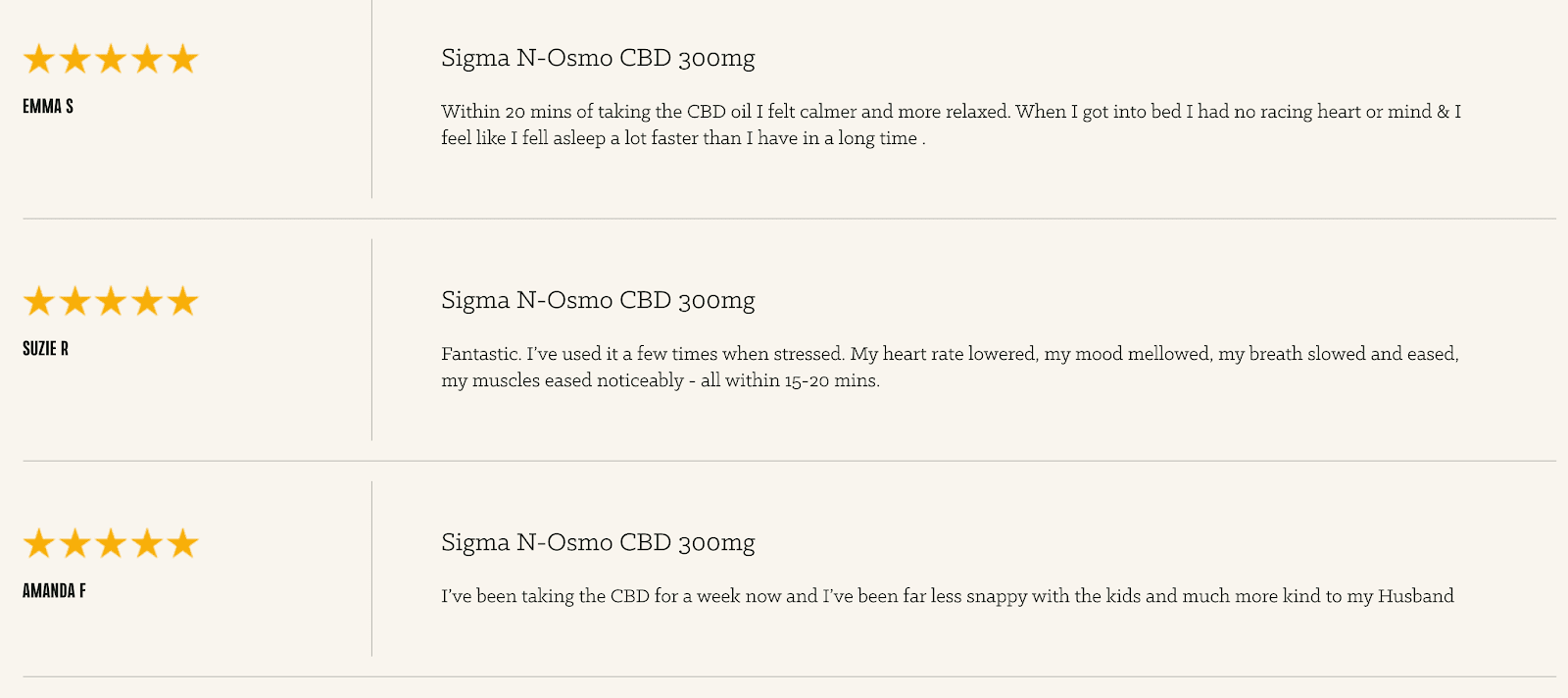Click reviewer name SUZIE R
This screenshot has width=1568, height=698.
click(46, 349)
